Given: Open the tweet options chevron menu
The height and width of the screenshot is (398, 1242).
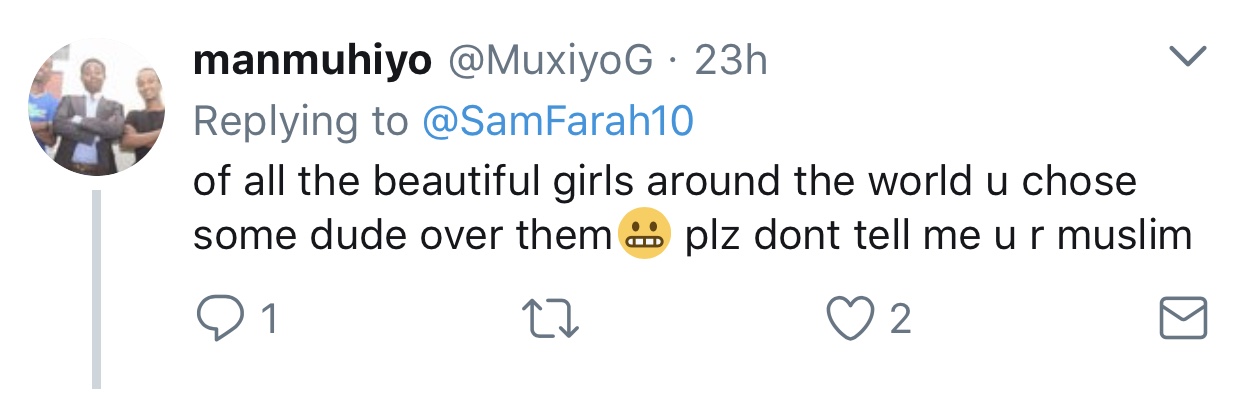Looking at the screenshot, I should click(x=1187, y=60).
